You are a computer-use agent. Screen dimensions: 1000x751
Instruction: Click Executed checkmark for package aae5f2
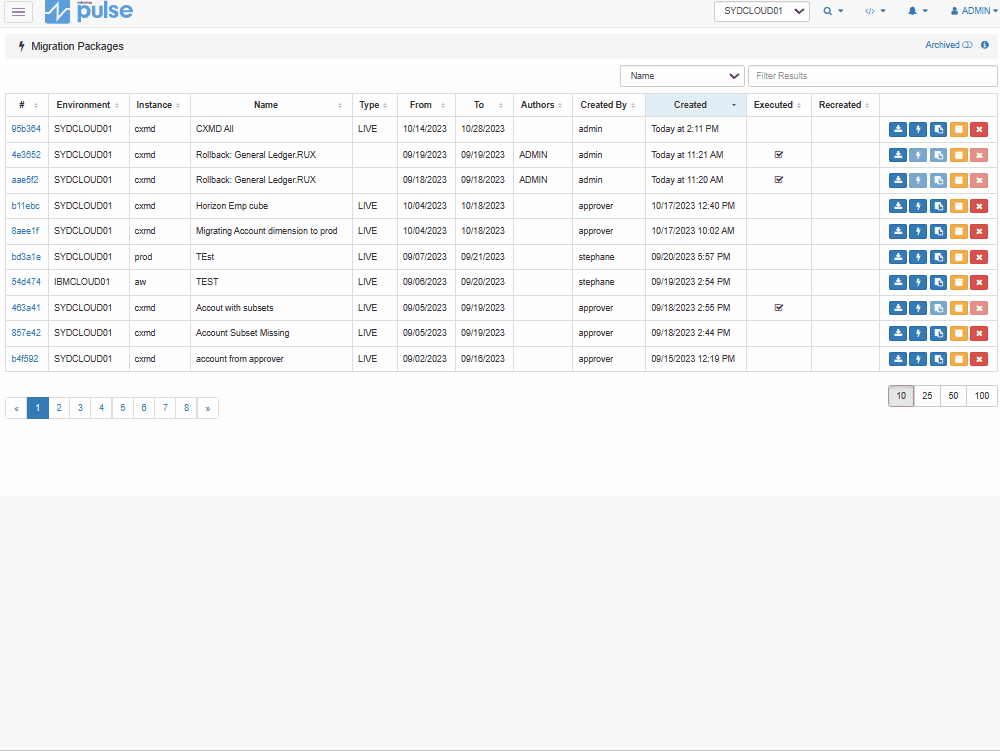click(779, 180)
